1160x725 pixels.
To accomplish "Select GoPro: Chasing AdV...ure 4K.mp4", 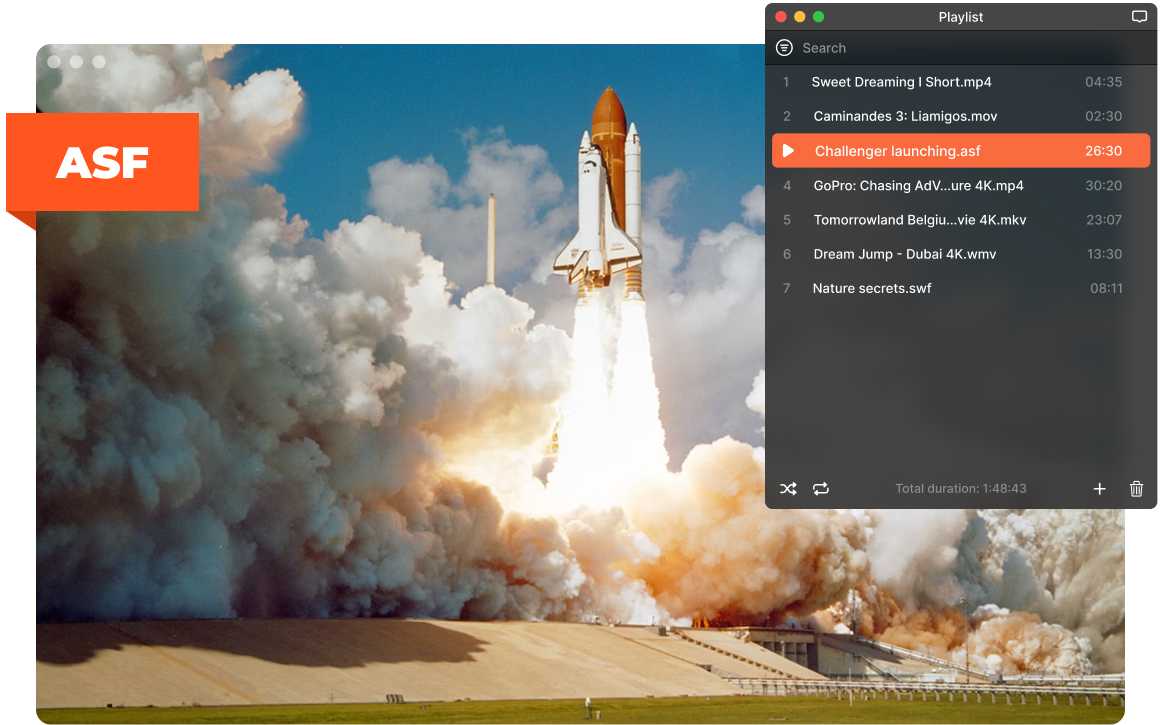I will (x=918, y=186).
